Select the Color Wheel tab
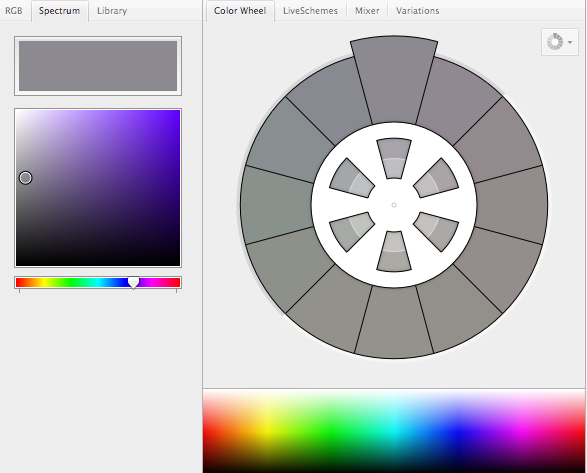This screenshot has width=587, height=473. (240, 11)
